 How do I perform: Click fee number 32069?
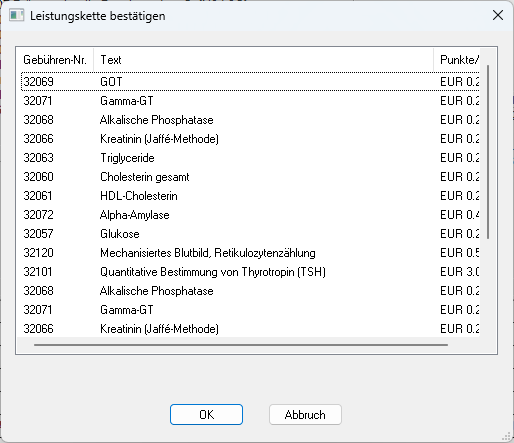tap(38, 82)
